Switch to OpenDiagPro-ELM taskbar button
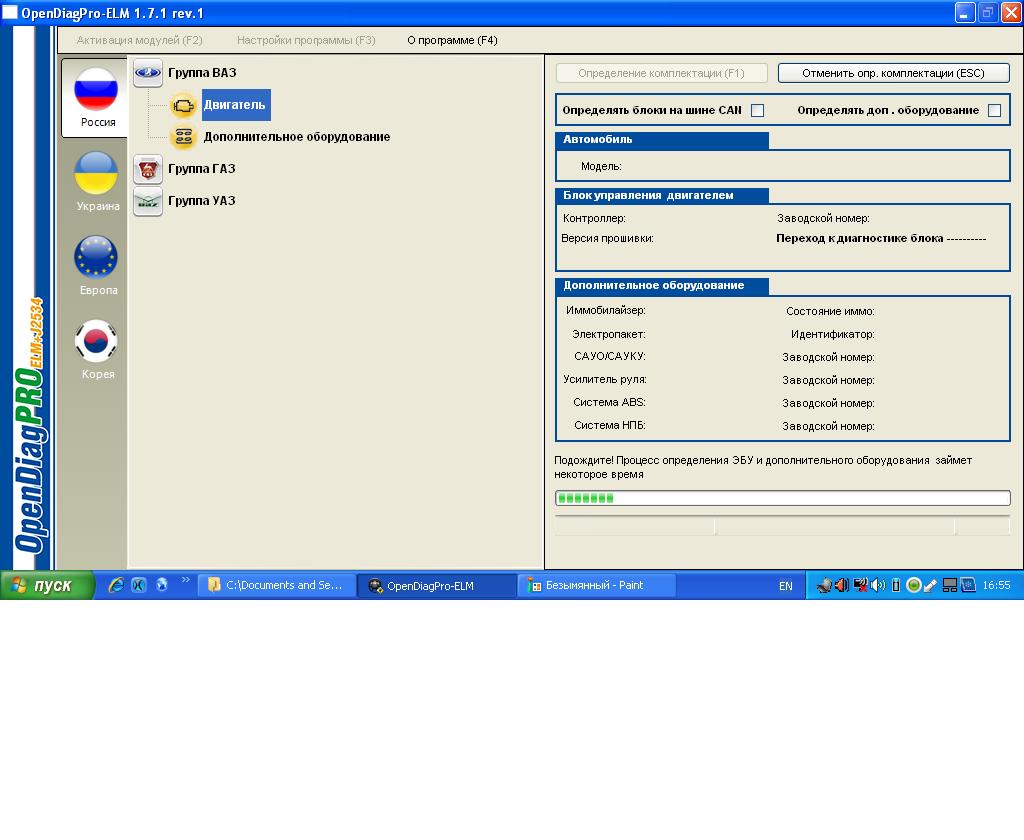The image size is (1024, 840). (x=438, y=585)
